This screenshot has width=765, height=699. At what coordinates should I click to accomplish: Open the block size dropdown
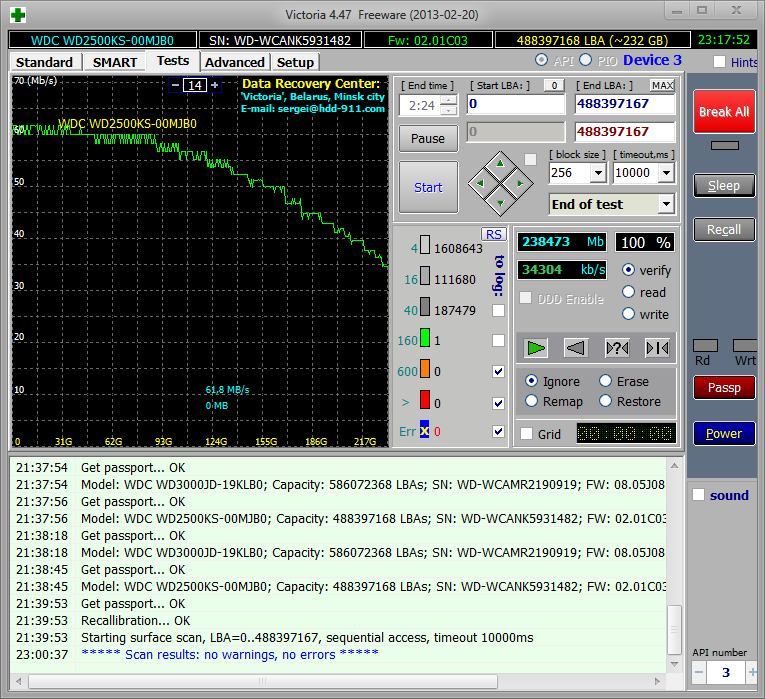click(598, 173)
